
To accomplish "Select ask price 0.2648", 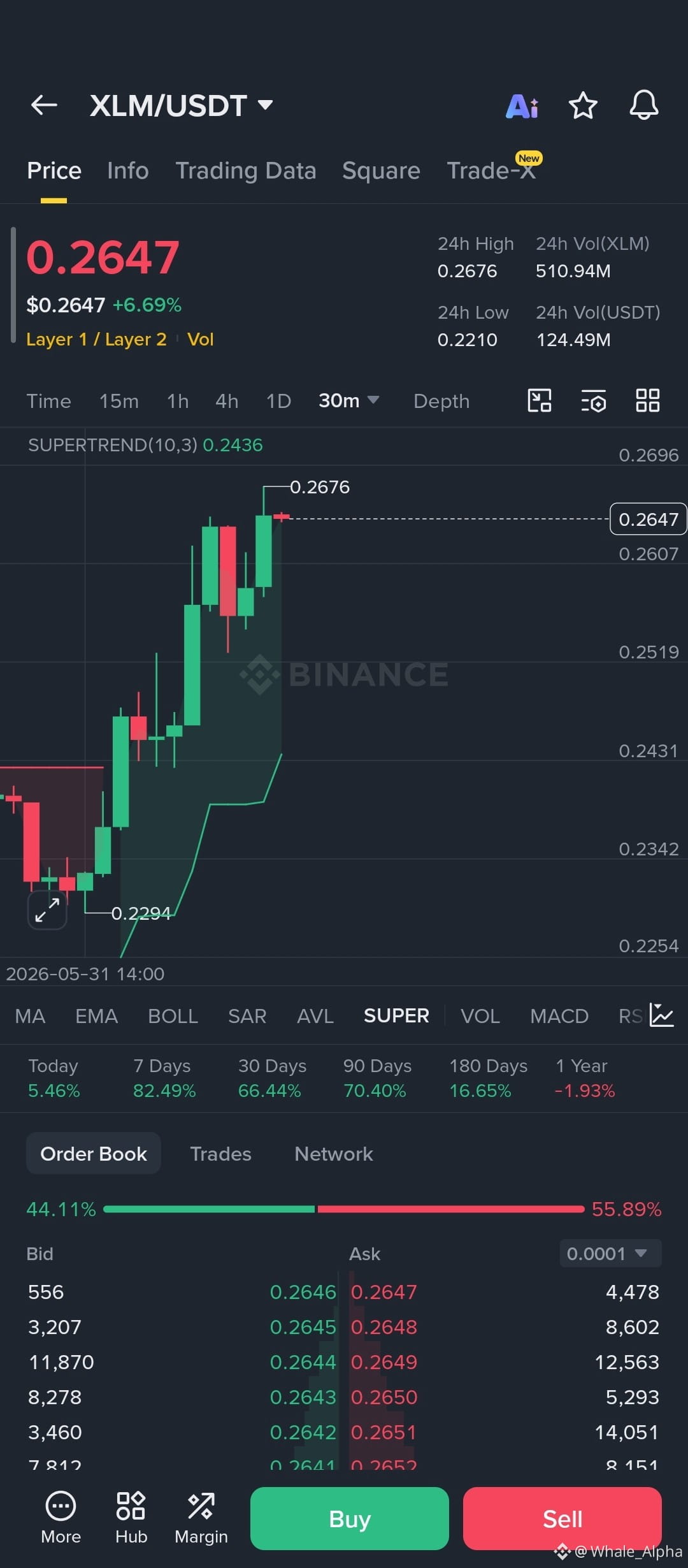I will tap(384, 1326).
